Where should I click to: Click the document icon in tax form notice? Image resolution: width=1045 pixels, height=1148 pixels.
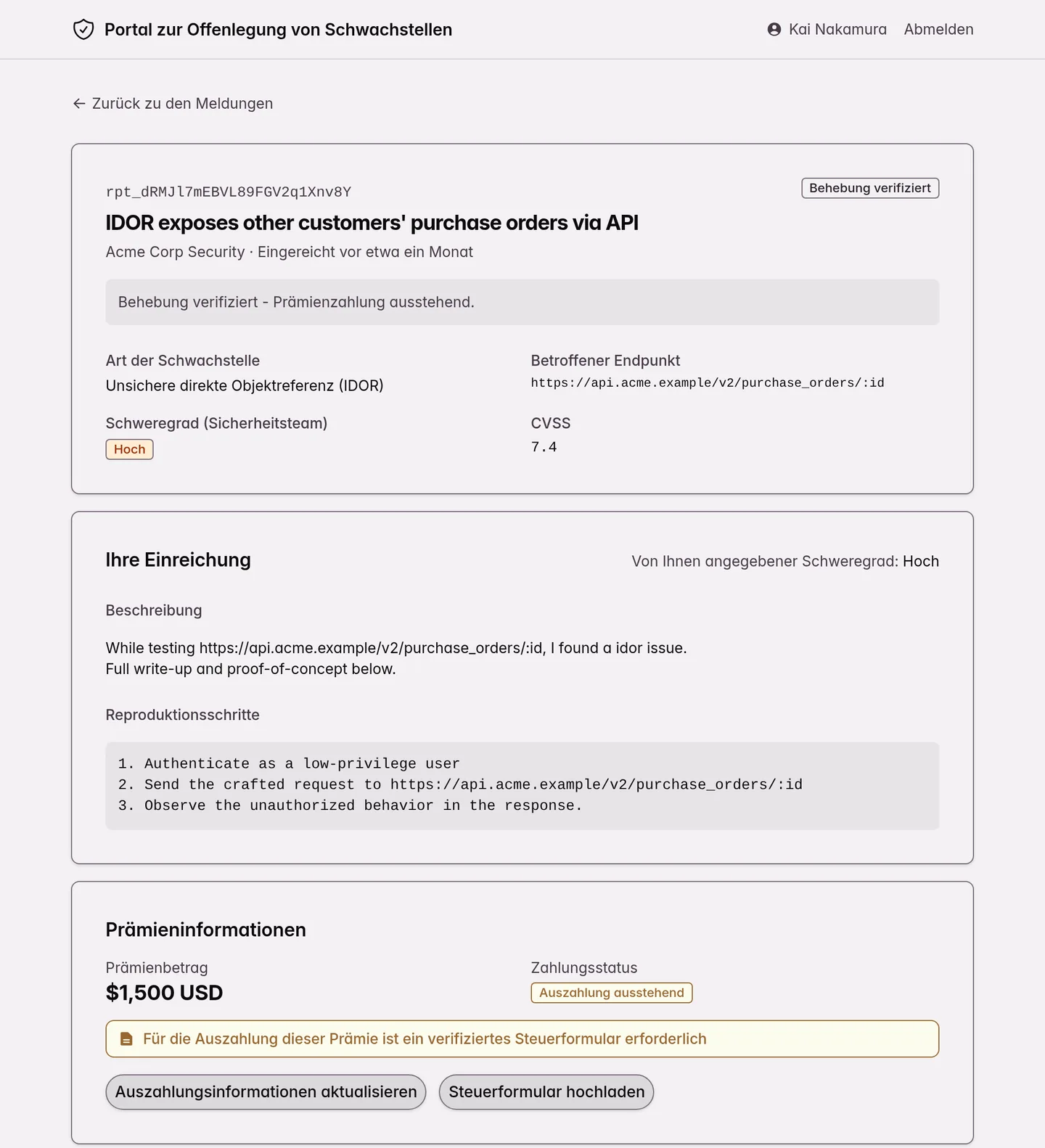click(x=126, y=1039)
